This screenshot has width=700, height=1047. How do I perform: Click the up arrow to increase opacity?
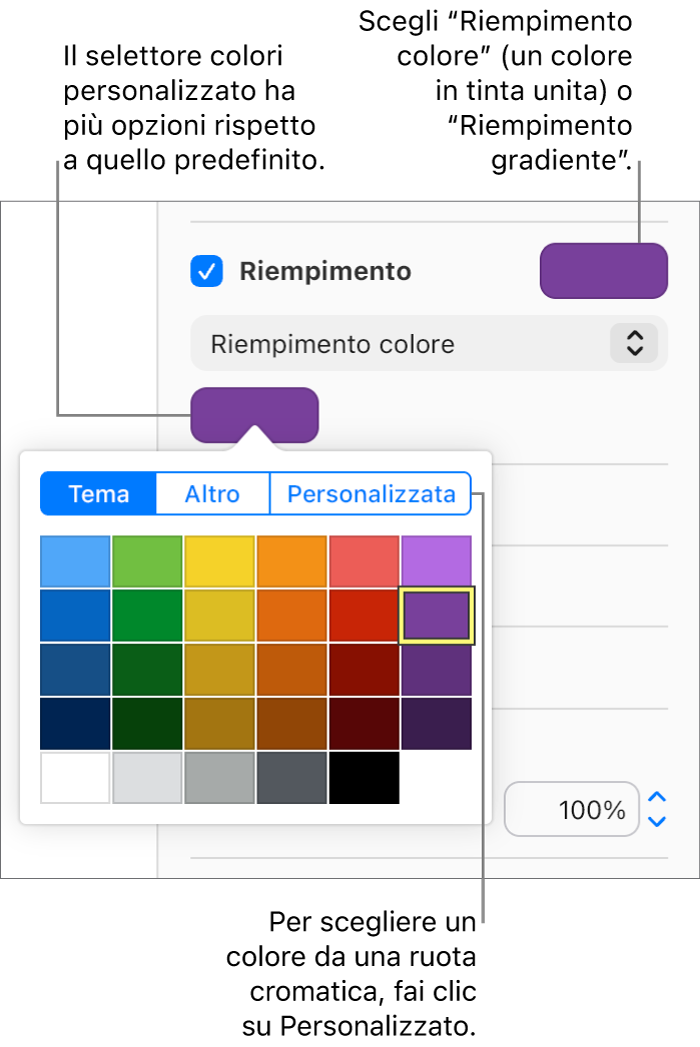click(655, 800)
